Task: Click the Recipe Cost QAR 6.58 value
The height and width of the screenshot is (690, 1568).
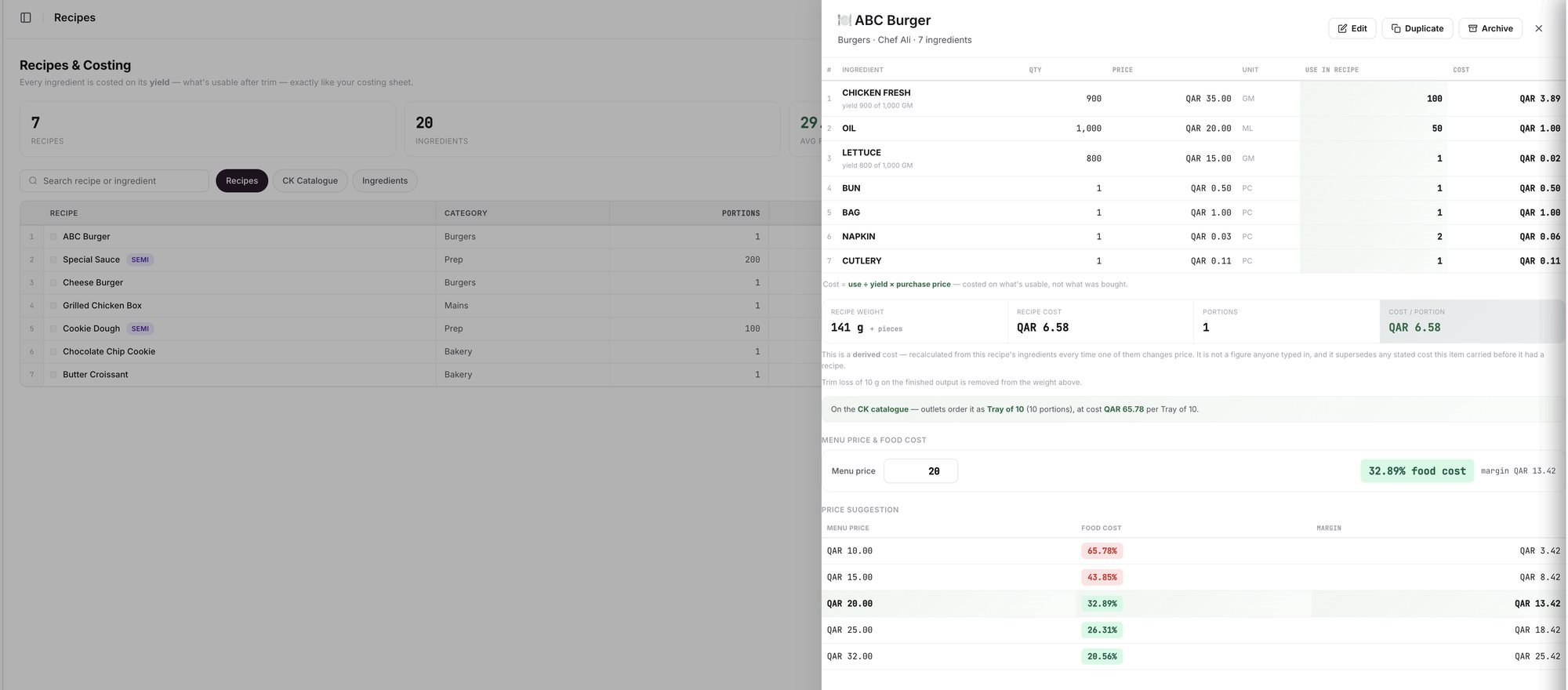Action: click(x=1043, y=328)
